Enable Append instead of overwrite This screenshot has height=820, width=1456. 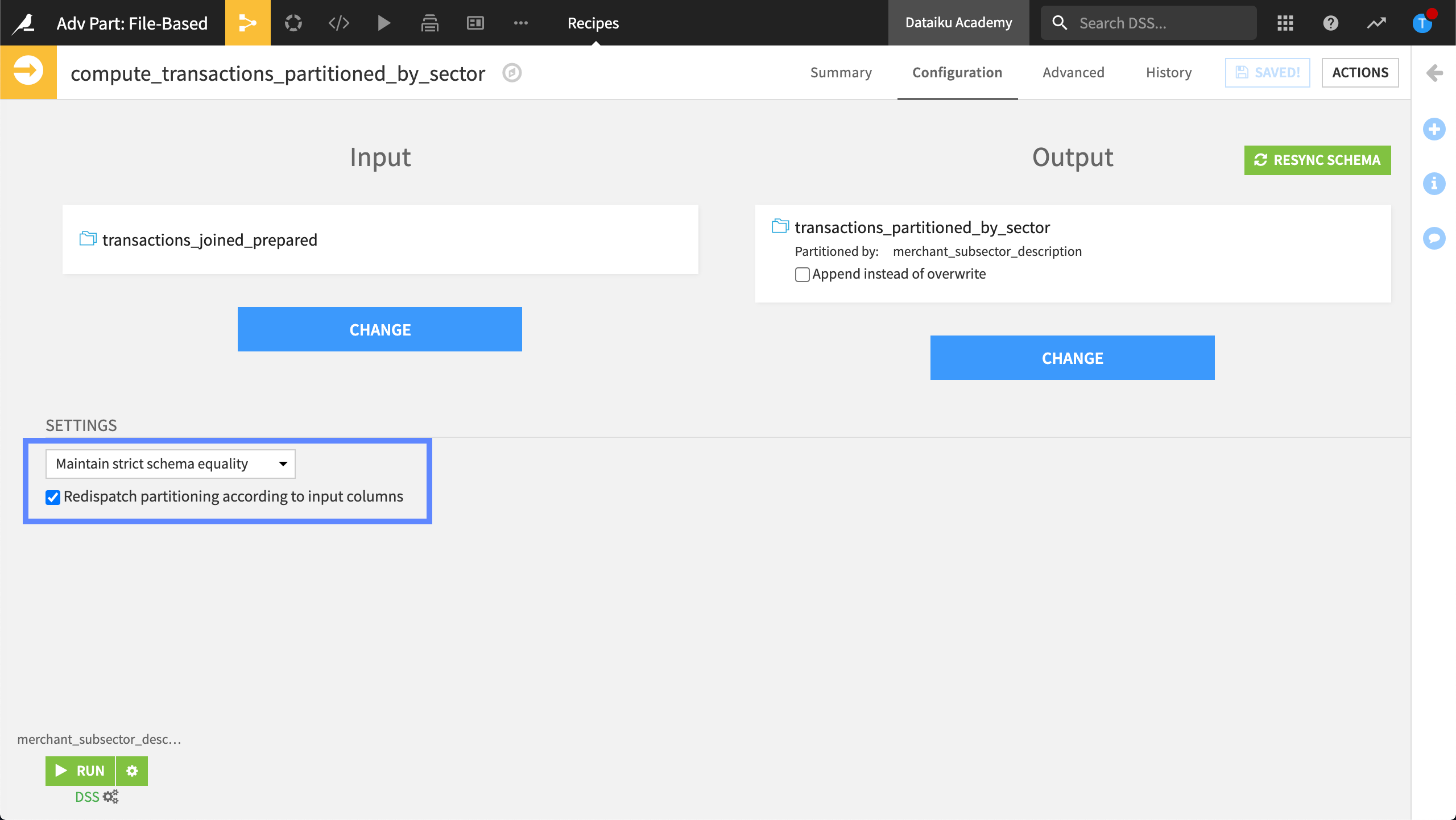(x=802, y=275)
